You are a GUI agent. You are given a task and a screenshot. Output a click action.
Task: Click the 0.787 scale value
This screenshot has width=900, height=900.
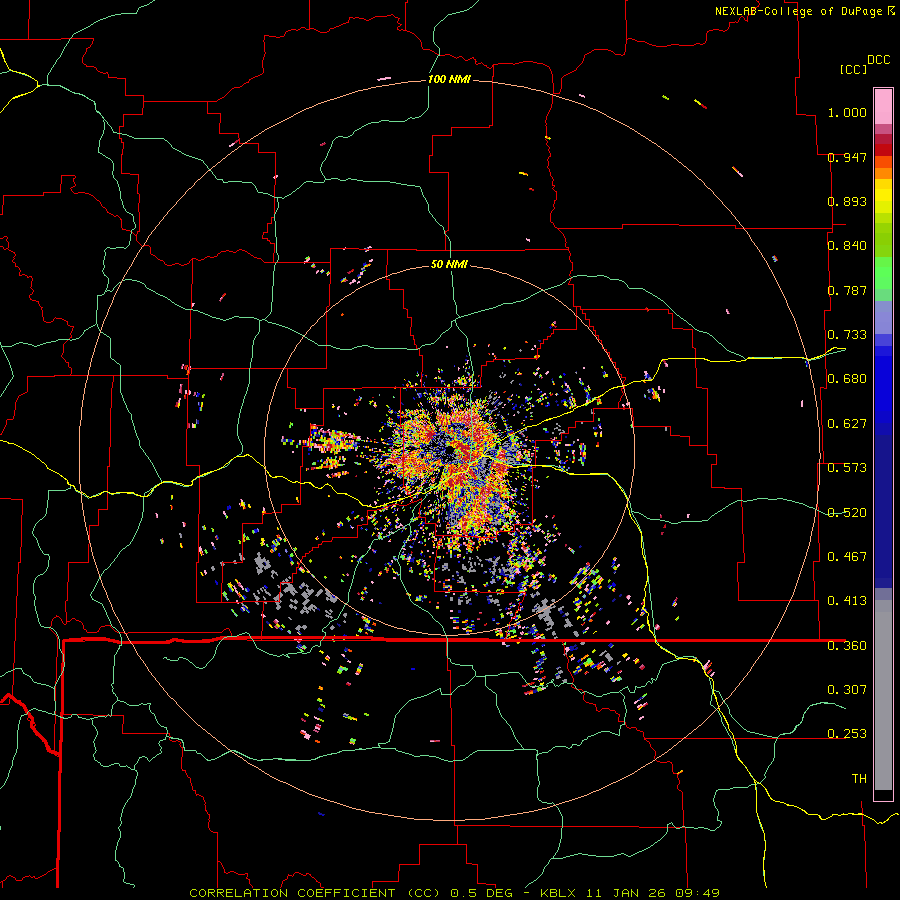click(x=847, y=290)
